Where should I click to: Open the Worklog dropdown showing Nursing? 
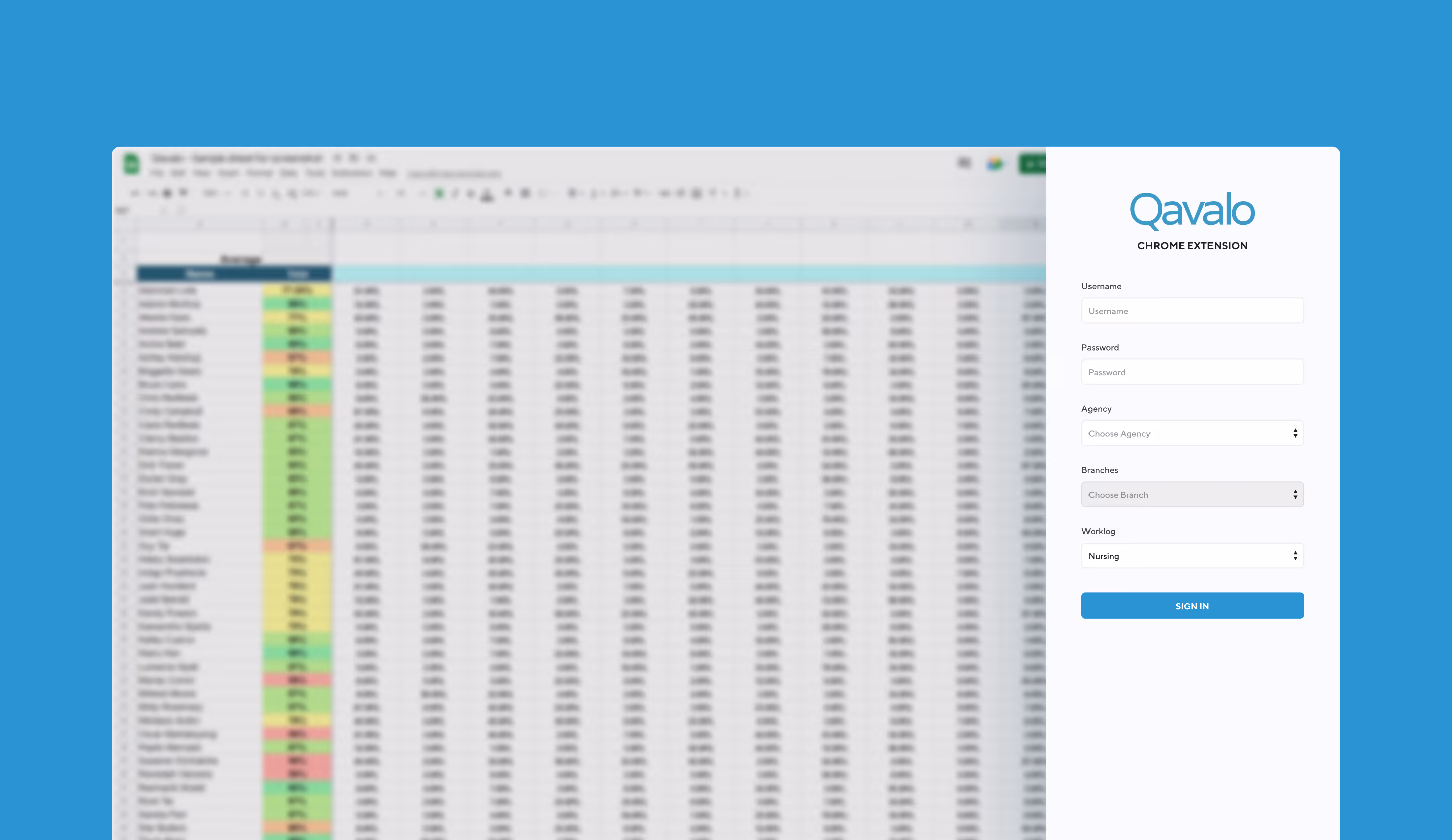pyautogui.click(x=1192, y=556)
